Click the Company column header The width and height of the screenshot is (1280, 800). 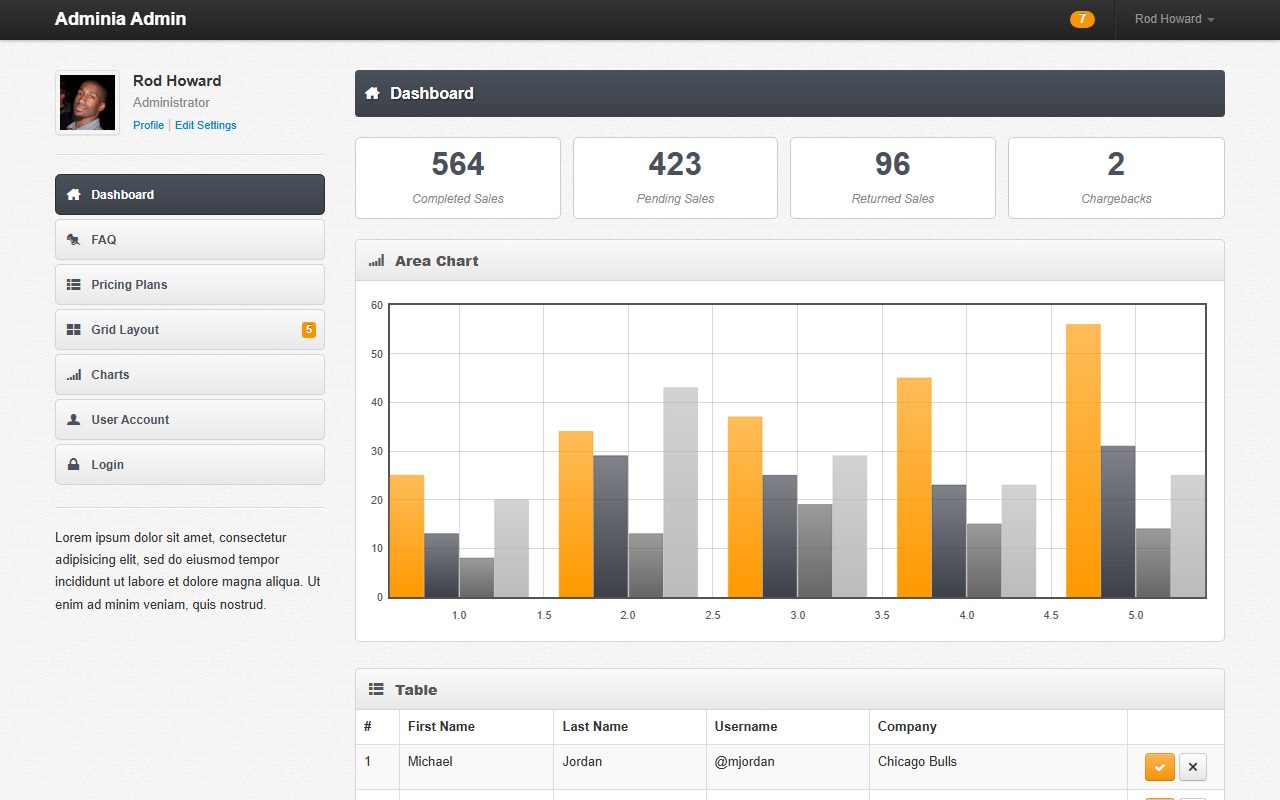click(x=998, y=727)
